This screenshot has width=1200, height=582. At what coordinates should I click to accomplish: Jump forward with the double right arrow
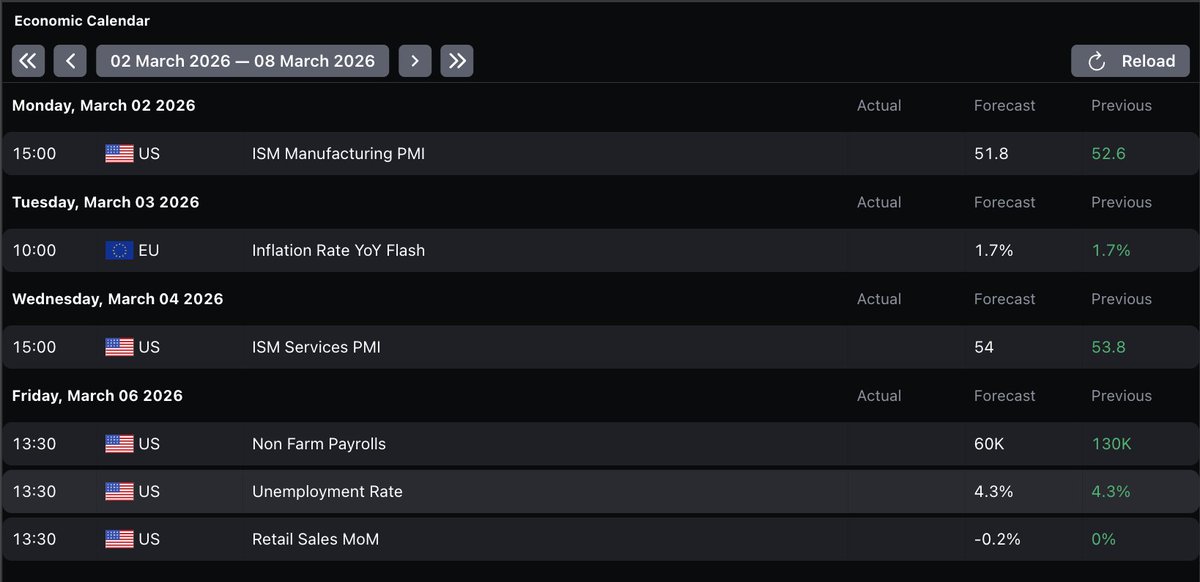click(x=457, y=61)
